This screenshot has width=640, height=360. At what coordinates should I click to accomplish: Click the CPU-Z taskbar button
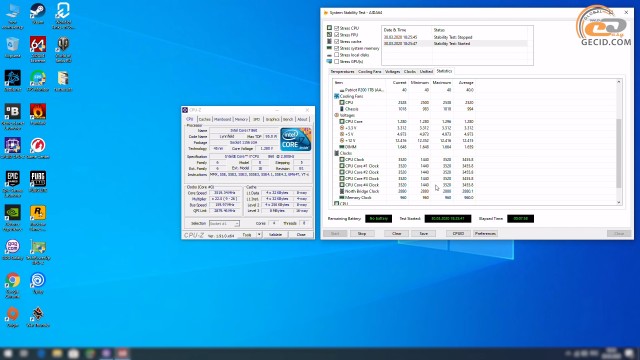click(106, 353)
